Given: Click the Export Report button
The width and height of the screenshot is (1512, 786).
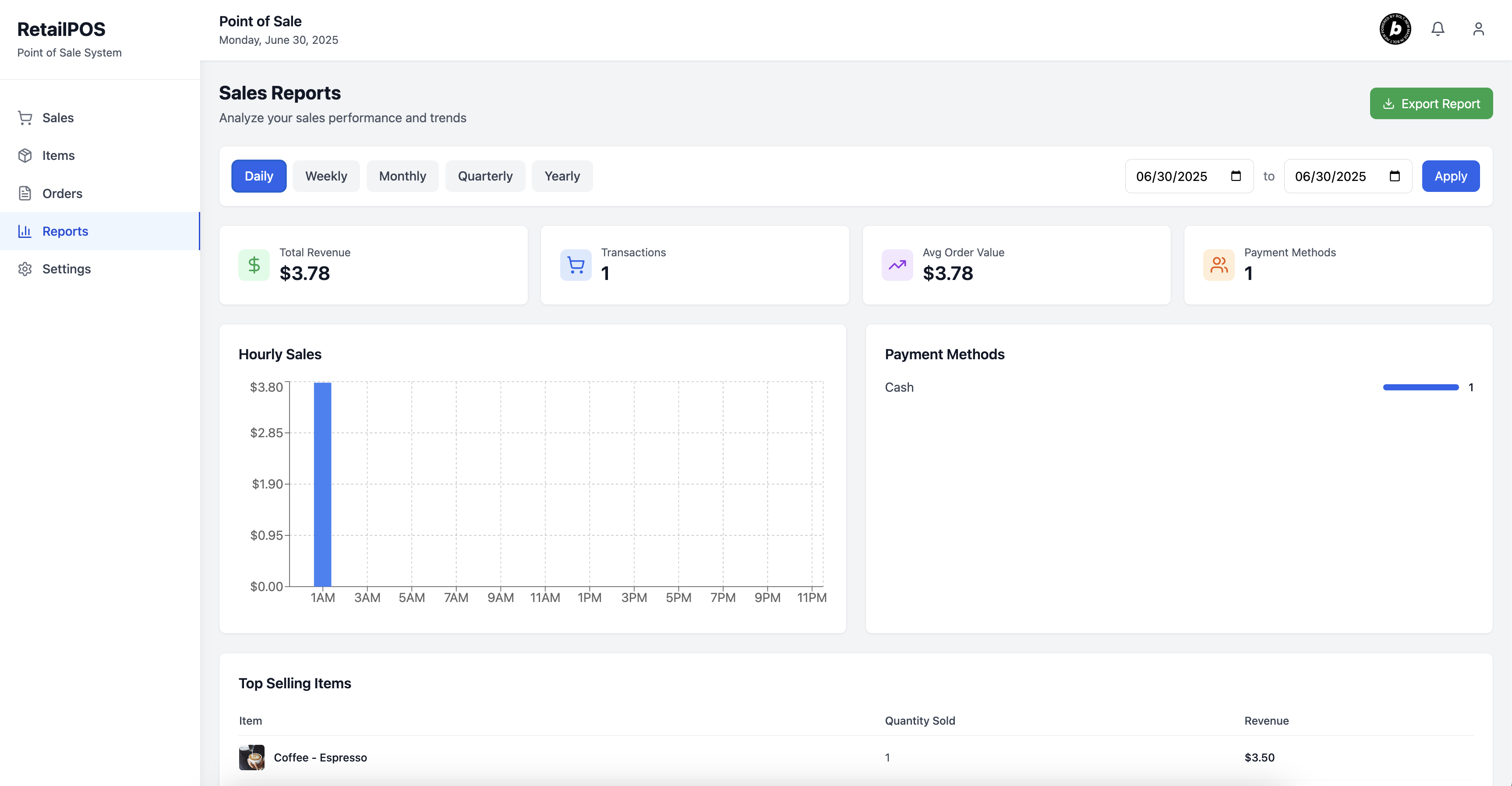Looking at the screenshot, I should coord(1431,104).
